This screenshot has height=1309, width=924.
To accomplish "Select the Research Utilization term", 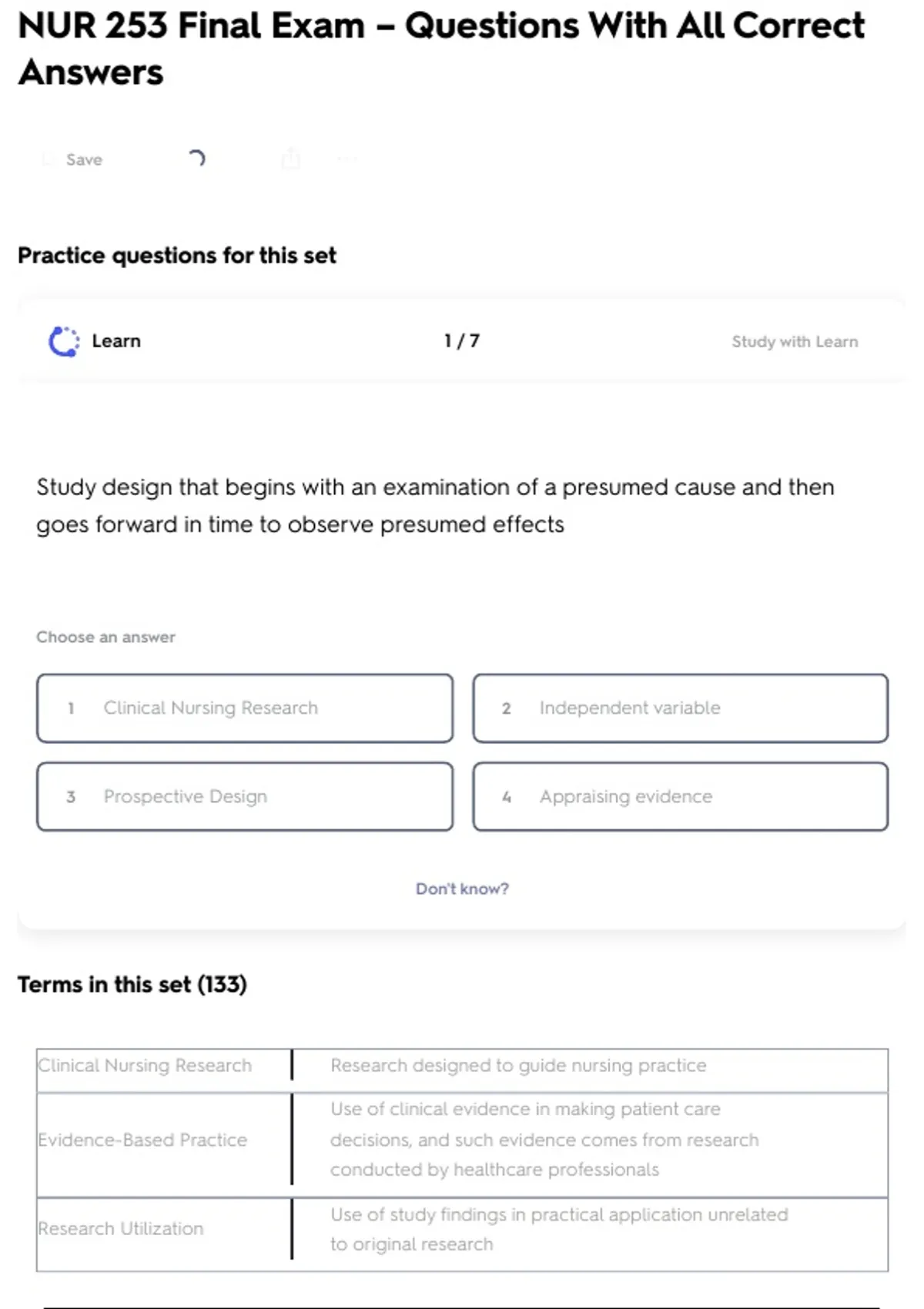I will [x=122, y=1228].
